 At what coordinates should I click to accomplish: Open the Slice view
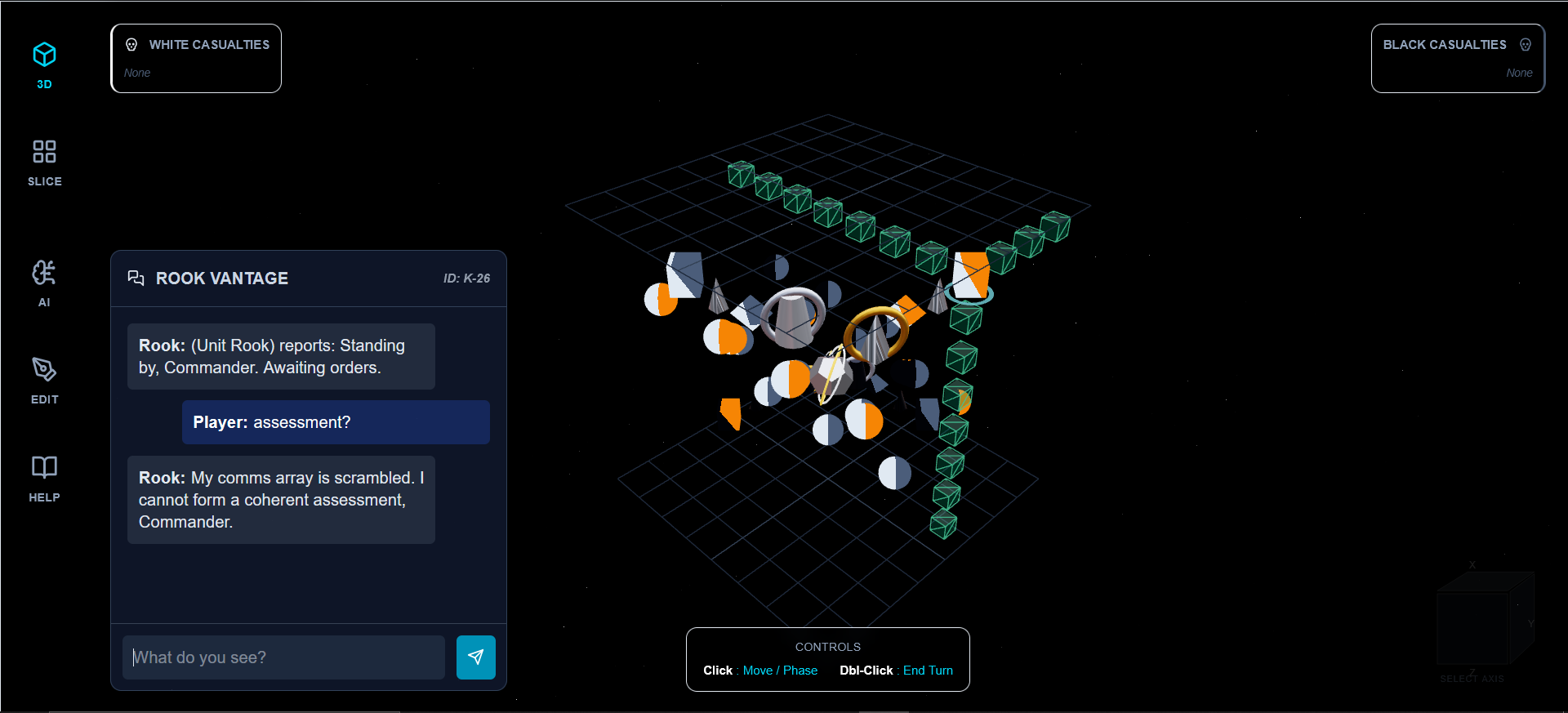(x=44, y=163)
